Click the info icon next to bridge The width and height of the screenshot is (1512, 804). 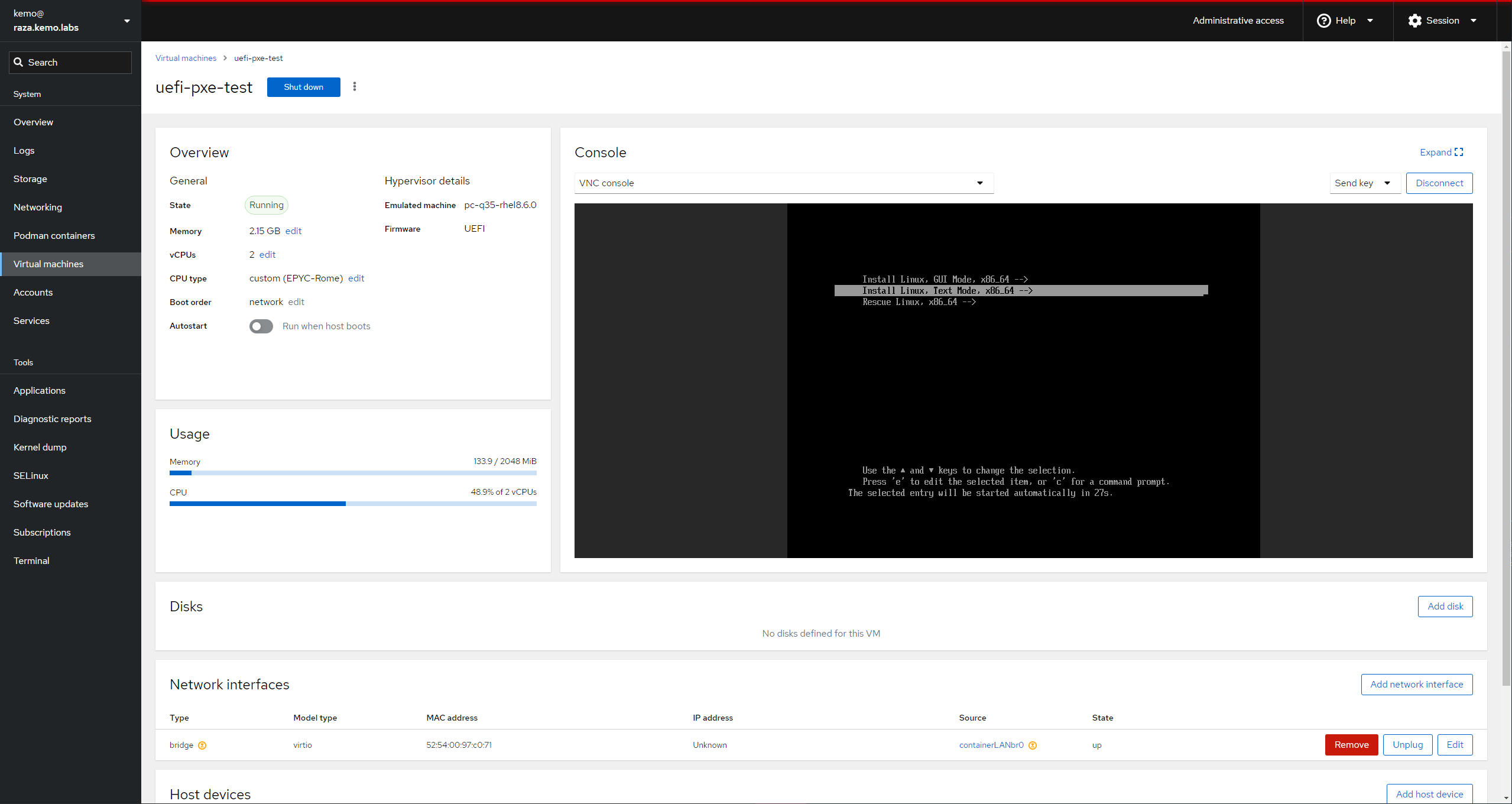pos(202,745)
